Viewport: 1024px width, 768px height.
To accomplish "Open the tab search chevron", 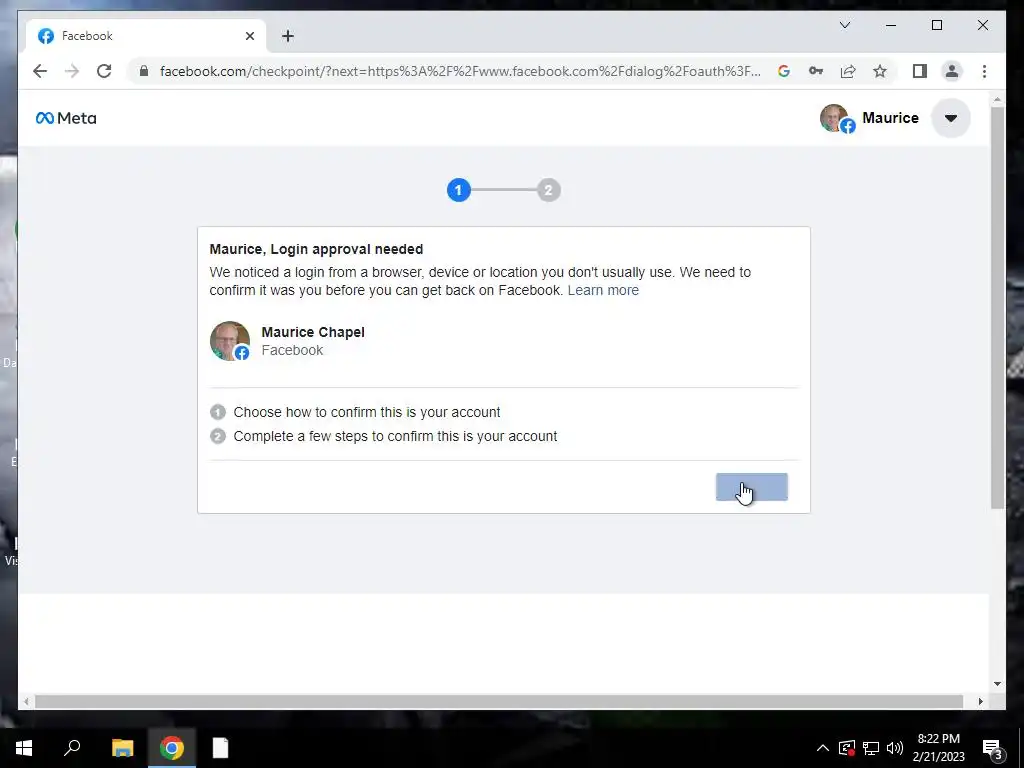I will coord(845,25).
